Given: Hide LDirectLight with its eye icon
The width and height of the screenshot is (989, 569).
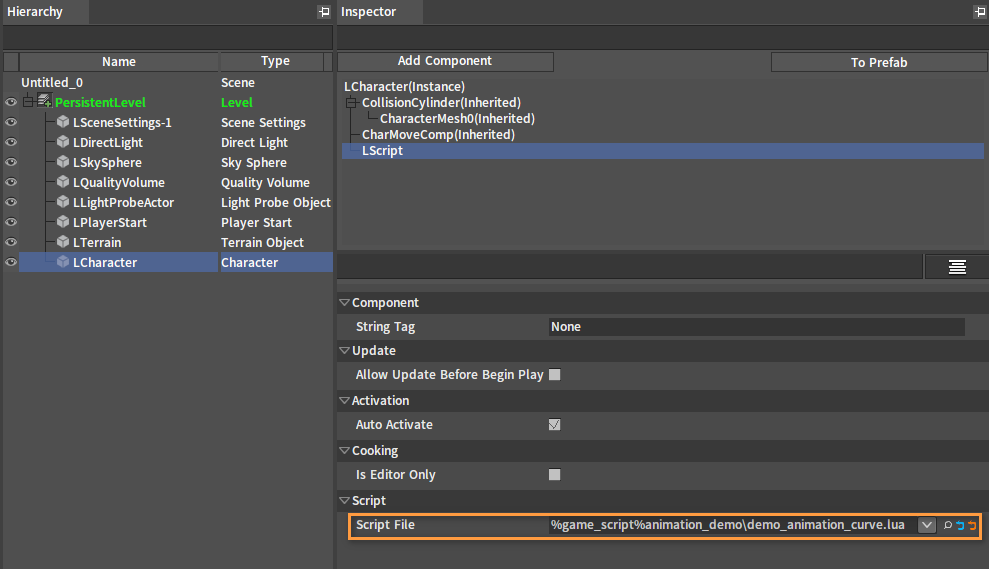Looking at the screenshot, I should click(x=11, y=142).
